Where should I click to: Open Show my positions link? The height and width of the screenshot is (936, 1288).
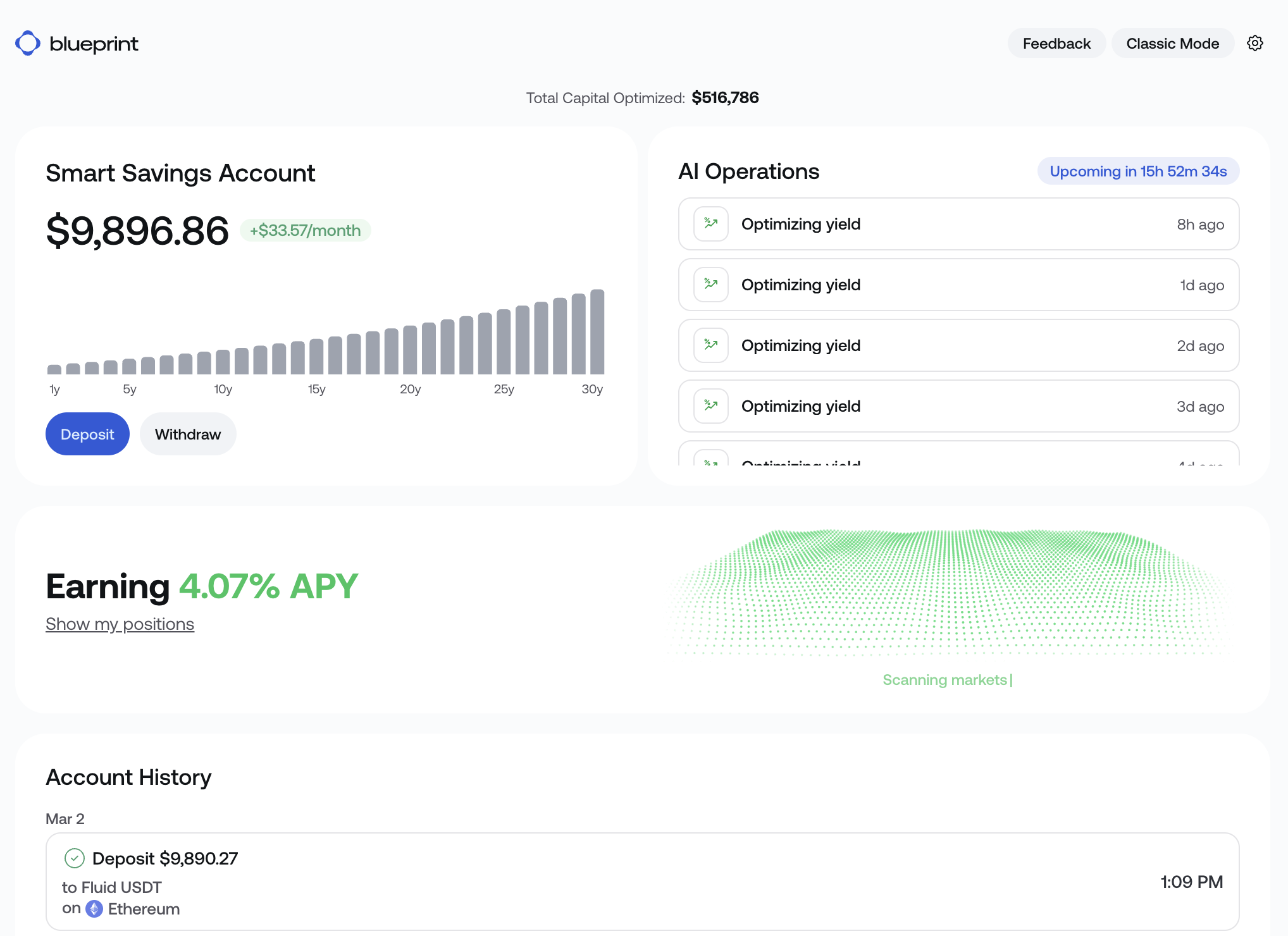(120, 624)
